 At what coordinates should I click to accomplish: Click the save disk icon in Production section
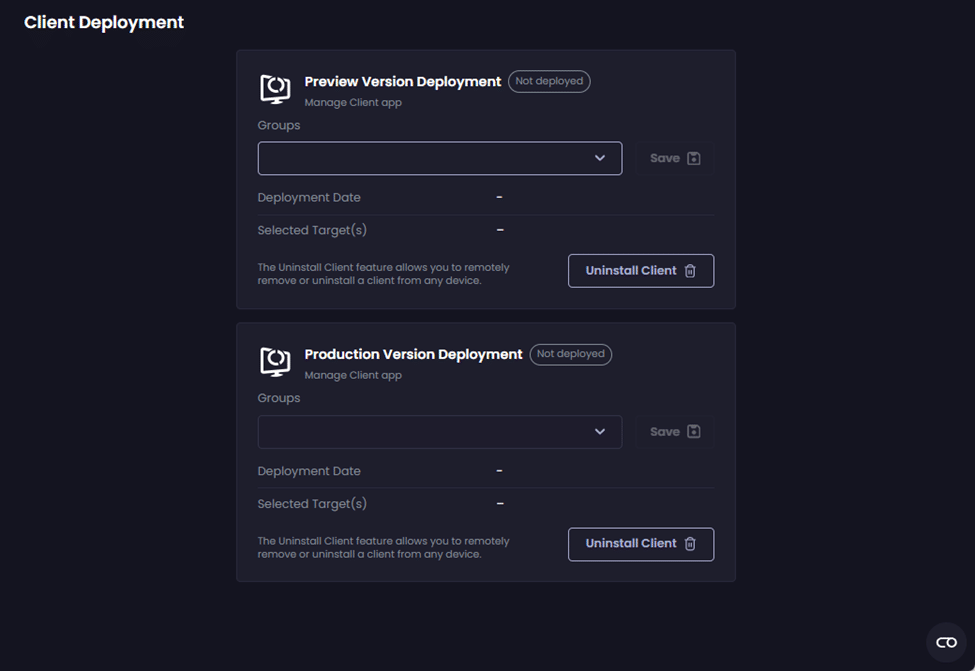(695, 432)
